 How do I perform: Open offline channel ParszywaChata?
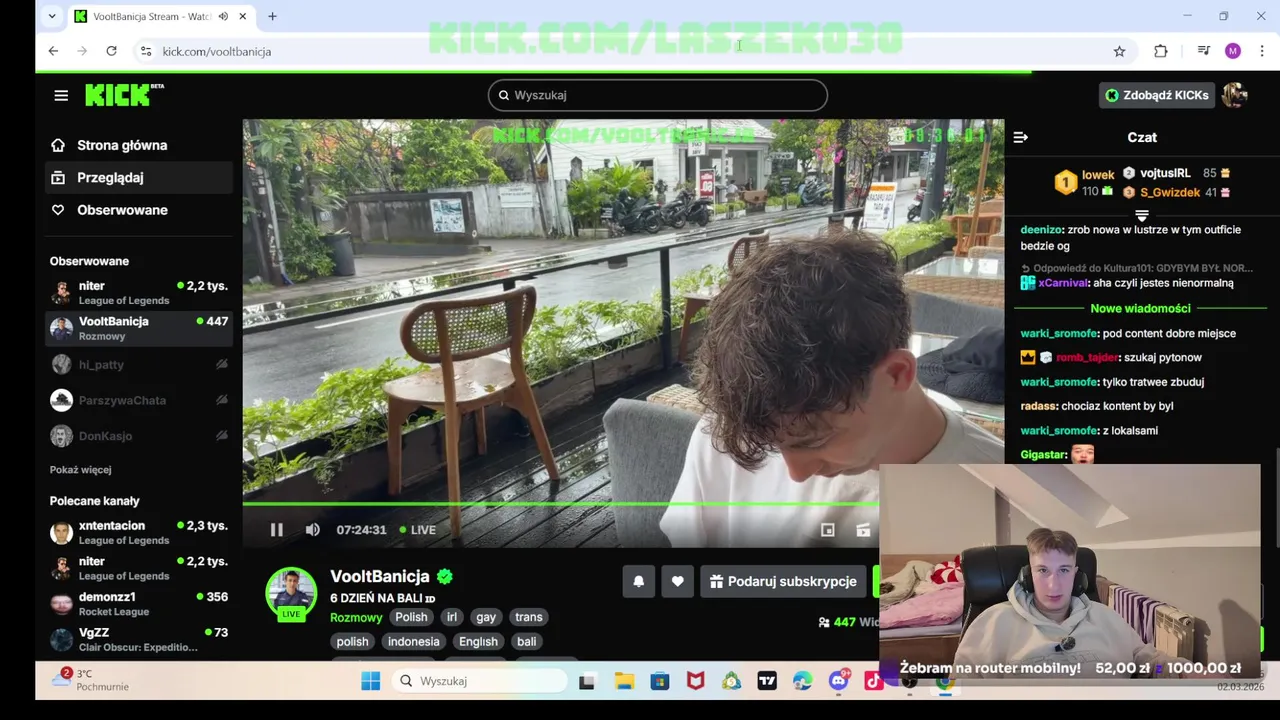point(139,400)
